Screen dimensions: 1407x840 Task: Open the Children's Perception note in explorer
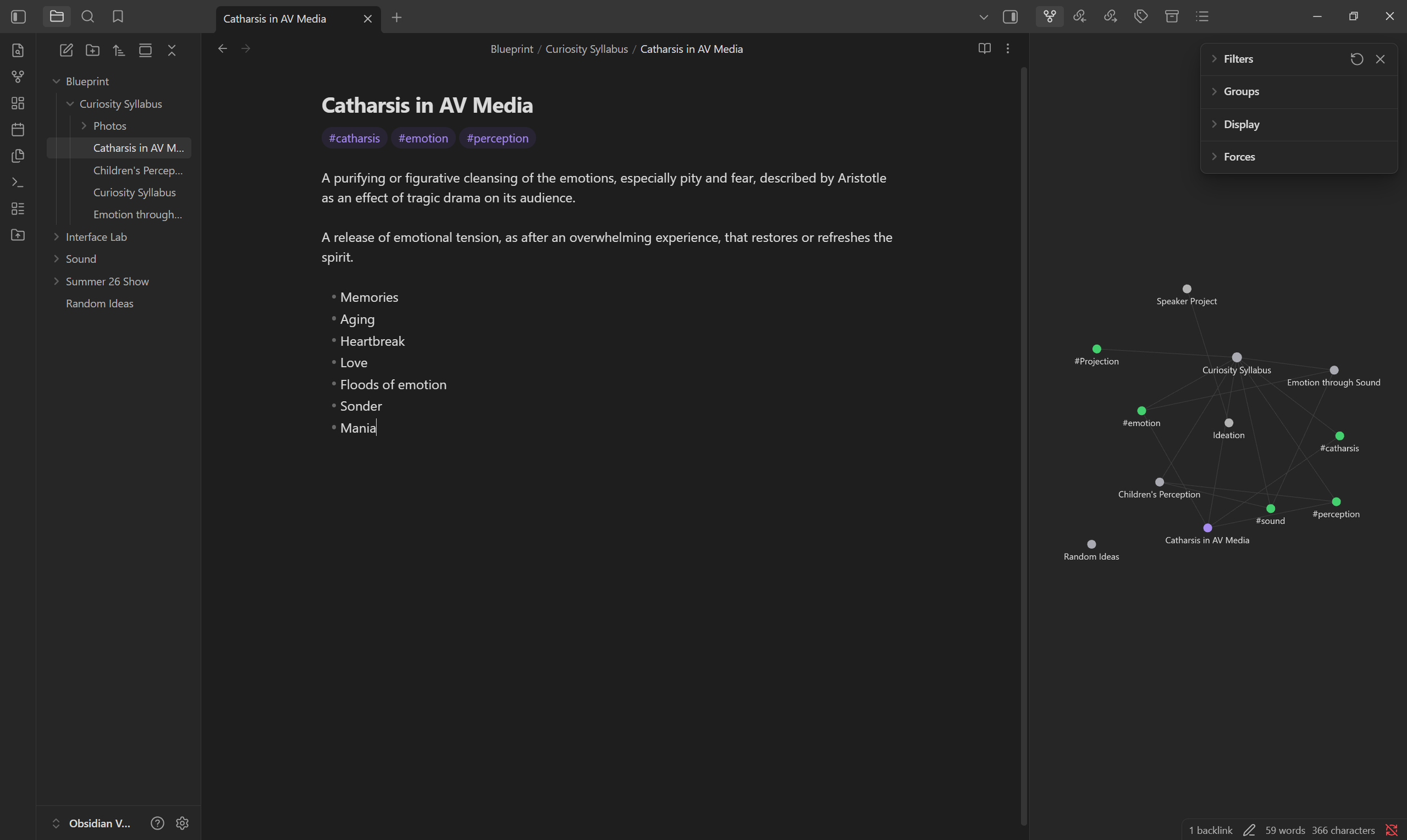tap(138, 170)
